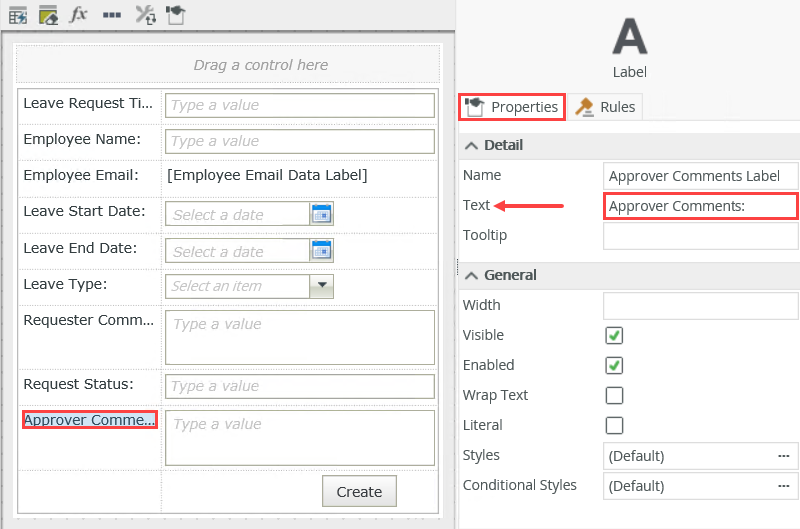
Task: Click the large Label control icon
Action: [x=630, y=36]
